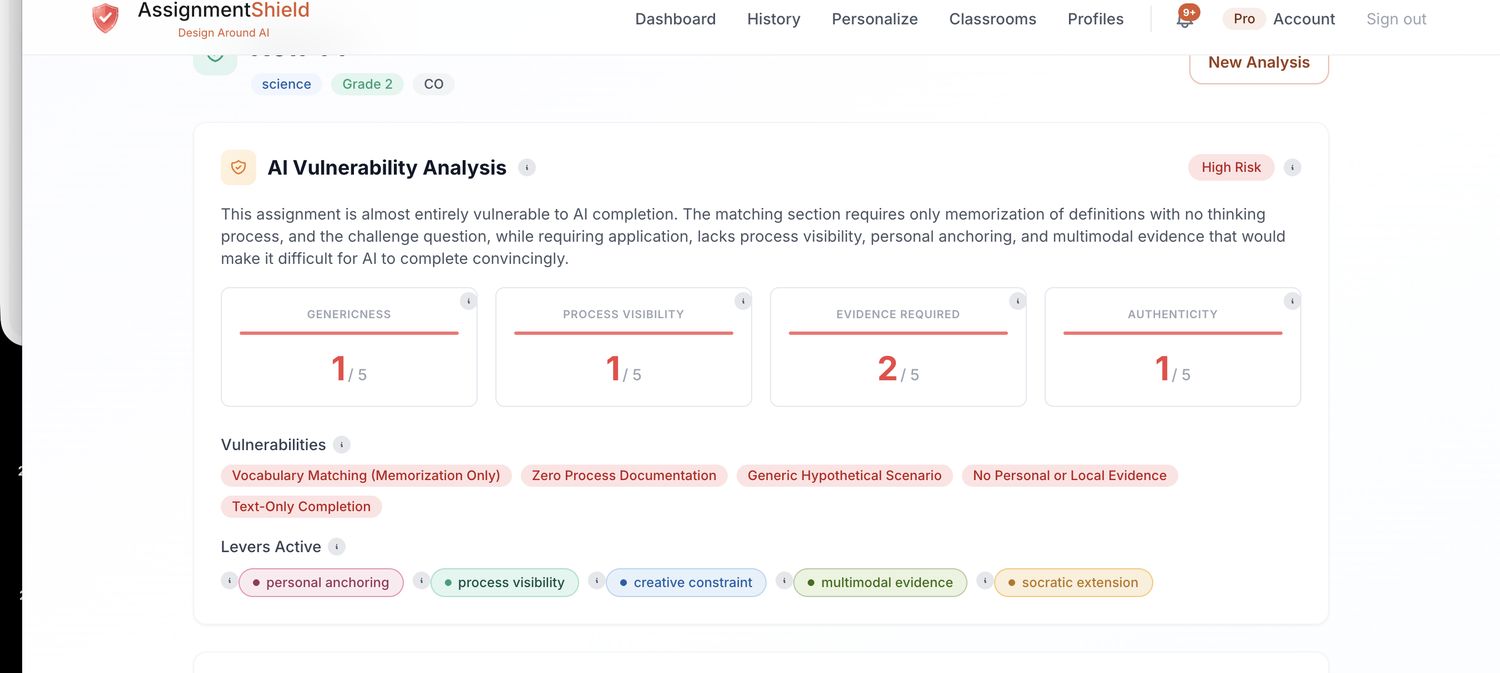Click the Text-Only Completion tag
1500x673 pixels.
[301, 507]
